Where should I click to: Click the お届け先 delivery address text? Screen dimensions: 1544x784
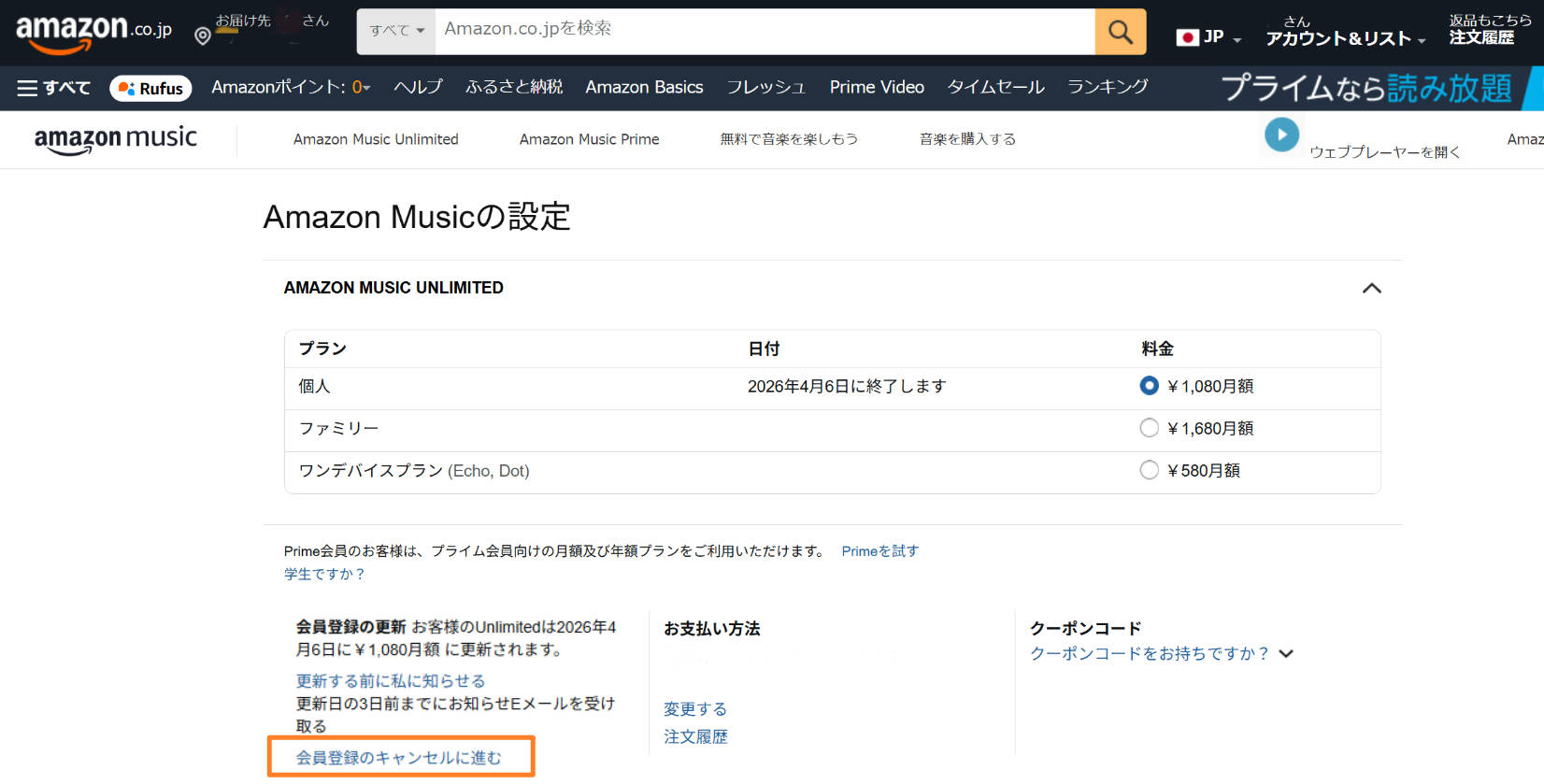pyautogui.click(x=243, y=21)
